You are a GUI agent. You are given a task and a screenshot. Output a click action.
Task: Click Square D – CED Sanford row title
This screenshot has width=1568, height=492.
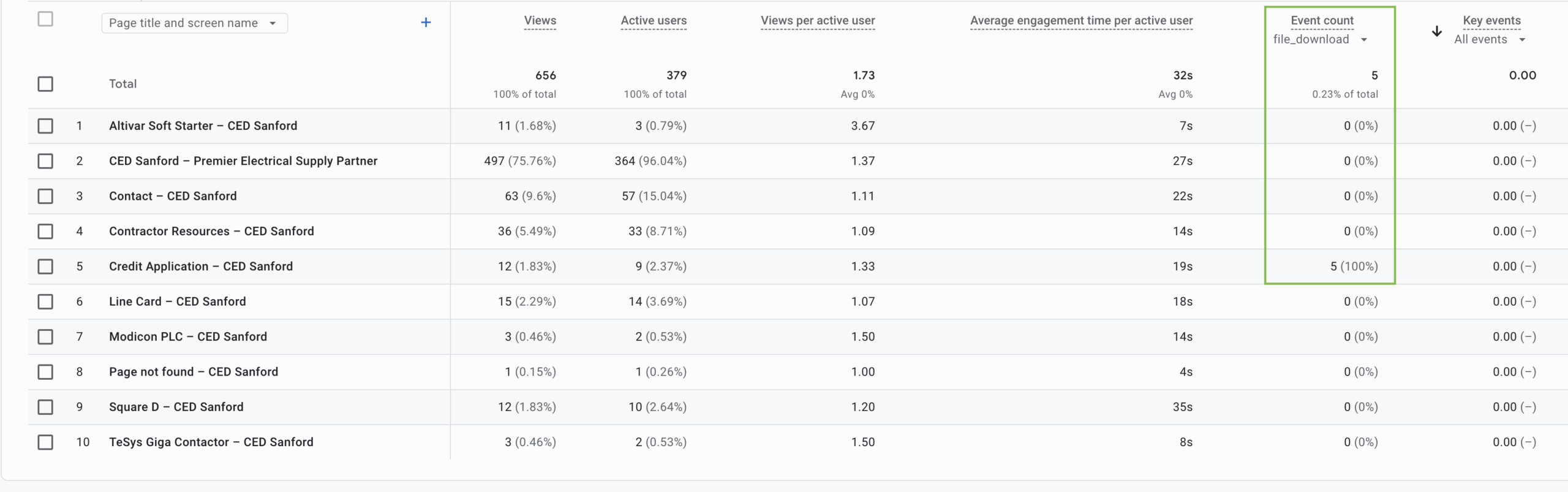(x=176, y=407)
